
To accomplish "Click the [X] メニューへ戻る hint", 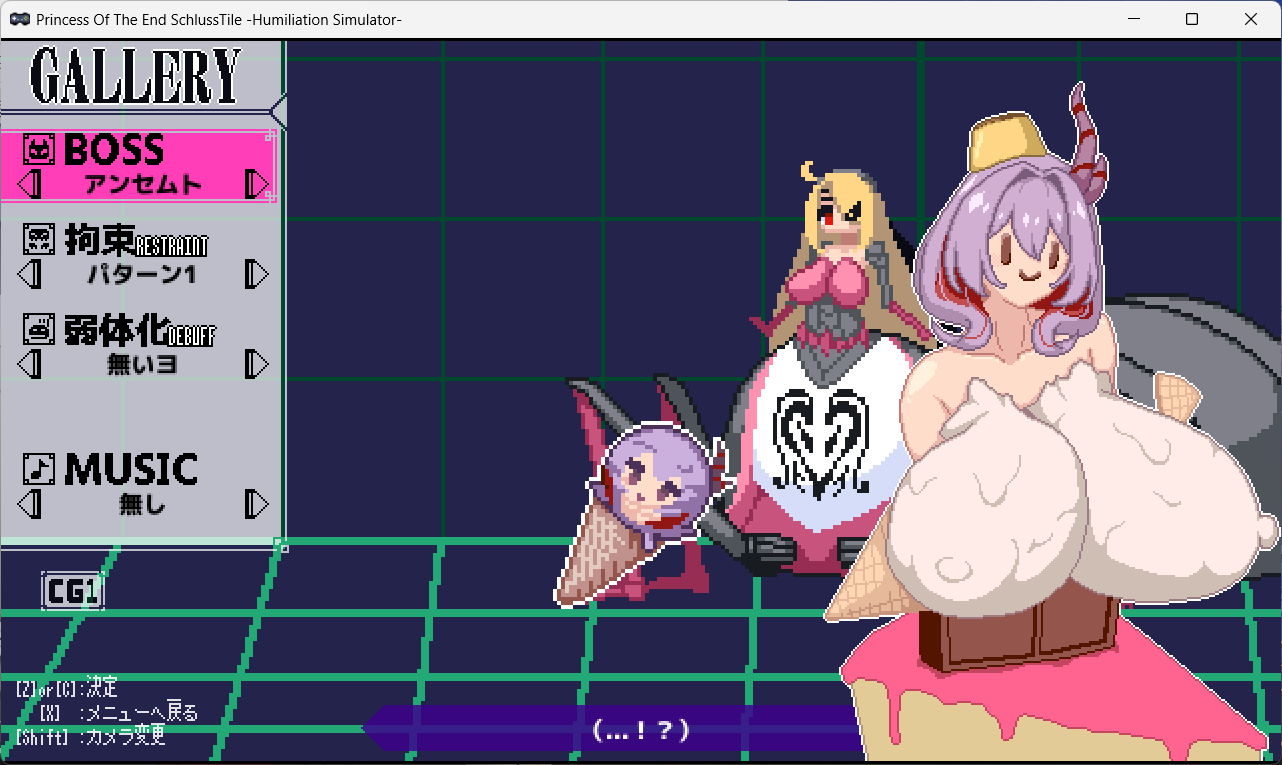I will (x=118, y=713).
